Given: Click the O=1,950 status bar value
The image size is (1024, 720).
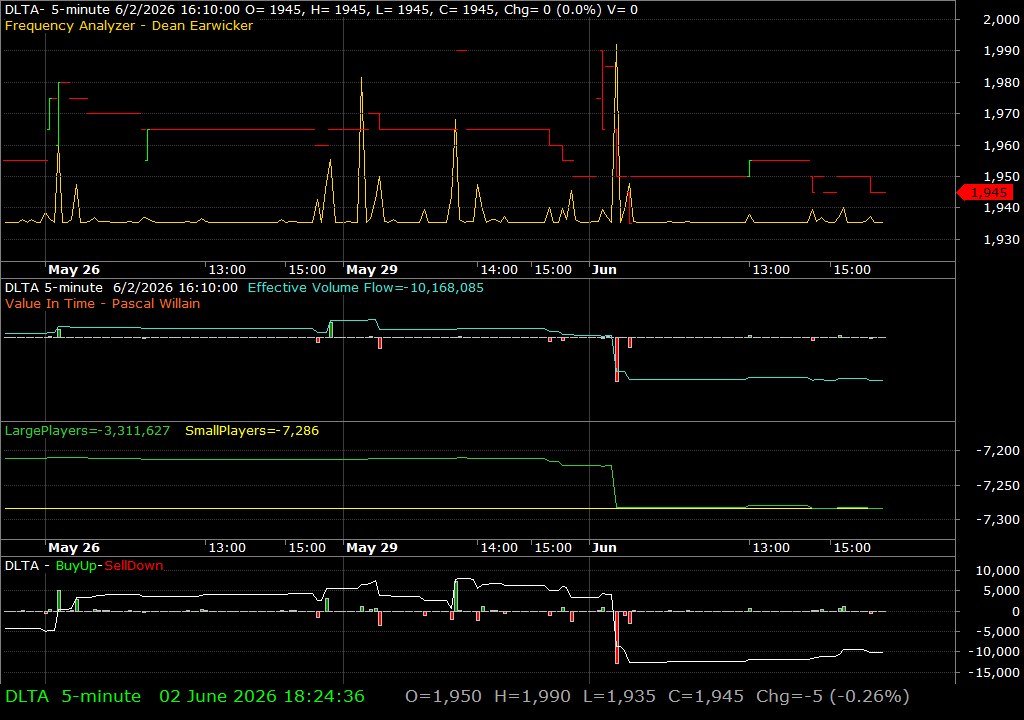Looking at the screenshot, I should (x=443, y=696).
